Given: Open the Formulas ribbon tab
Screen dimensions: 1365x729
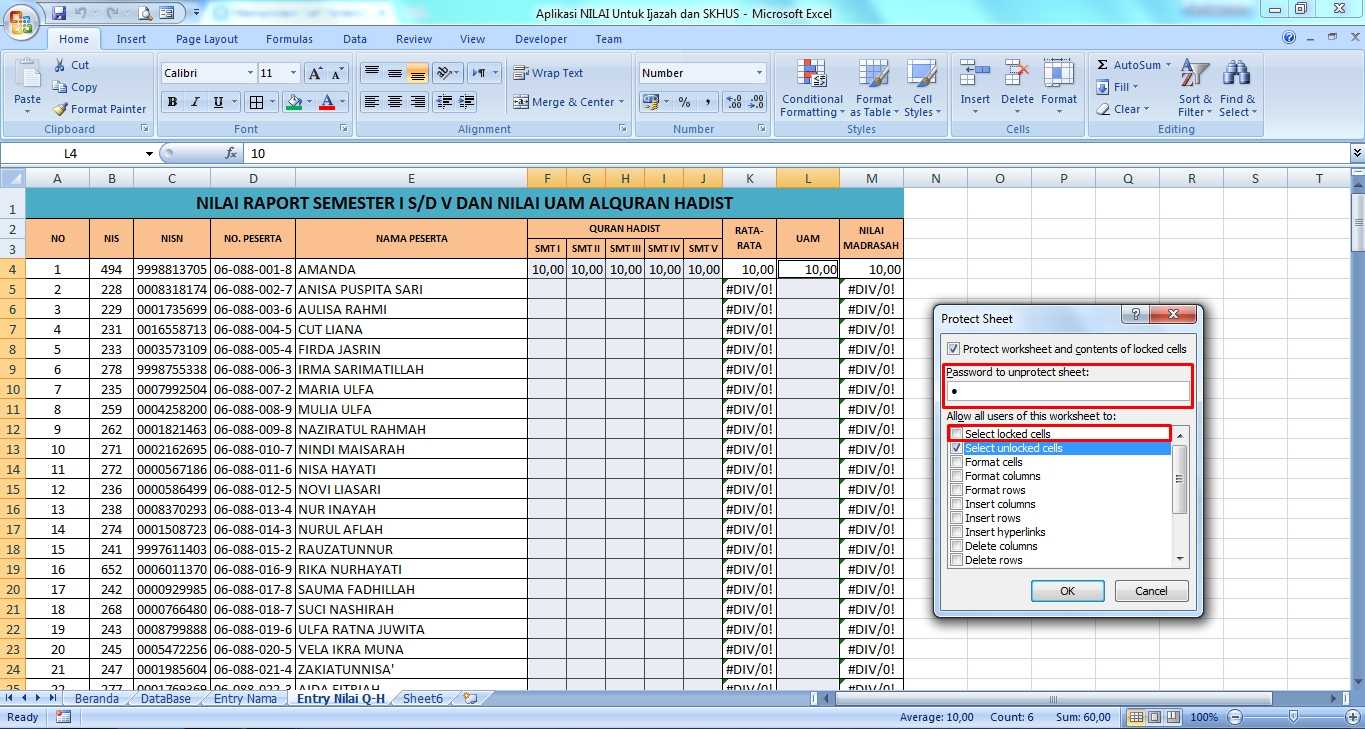Looking at the screenshot, I should (x=289, y=39).
